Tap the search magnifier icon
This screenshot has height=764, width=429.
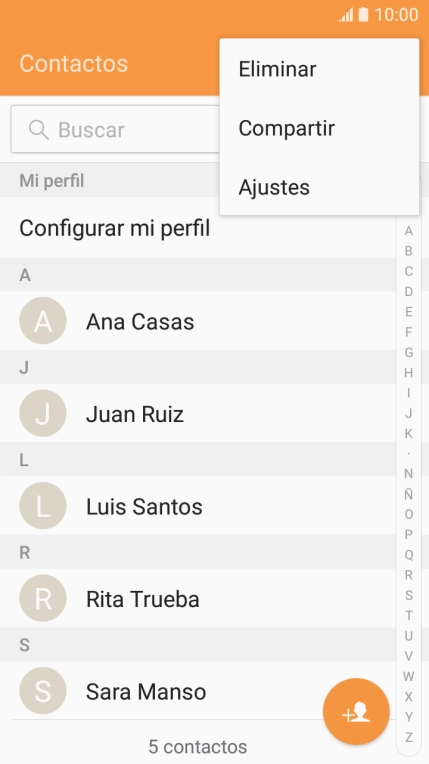[x=39, y=130]
